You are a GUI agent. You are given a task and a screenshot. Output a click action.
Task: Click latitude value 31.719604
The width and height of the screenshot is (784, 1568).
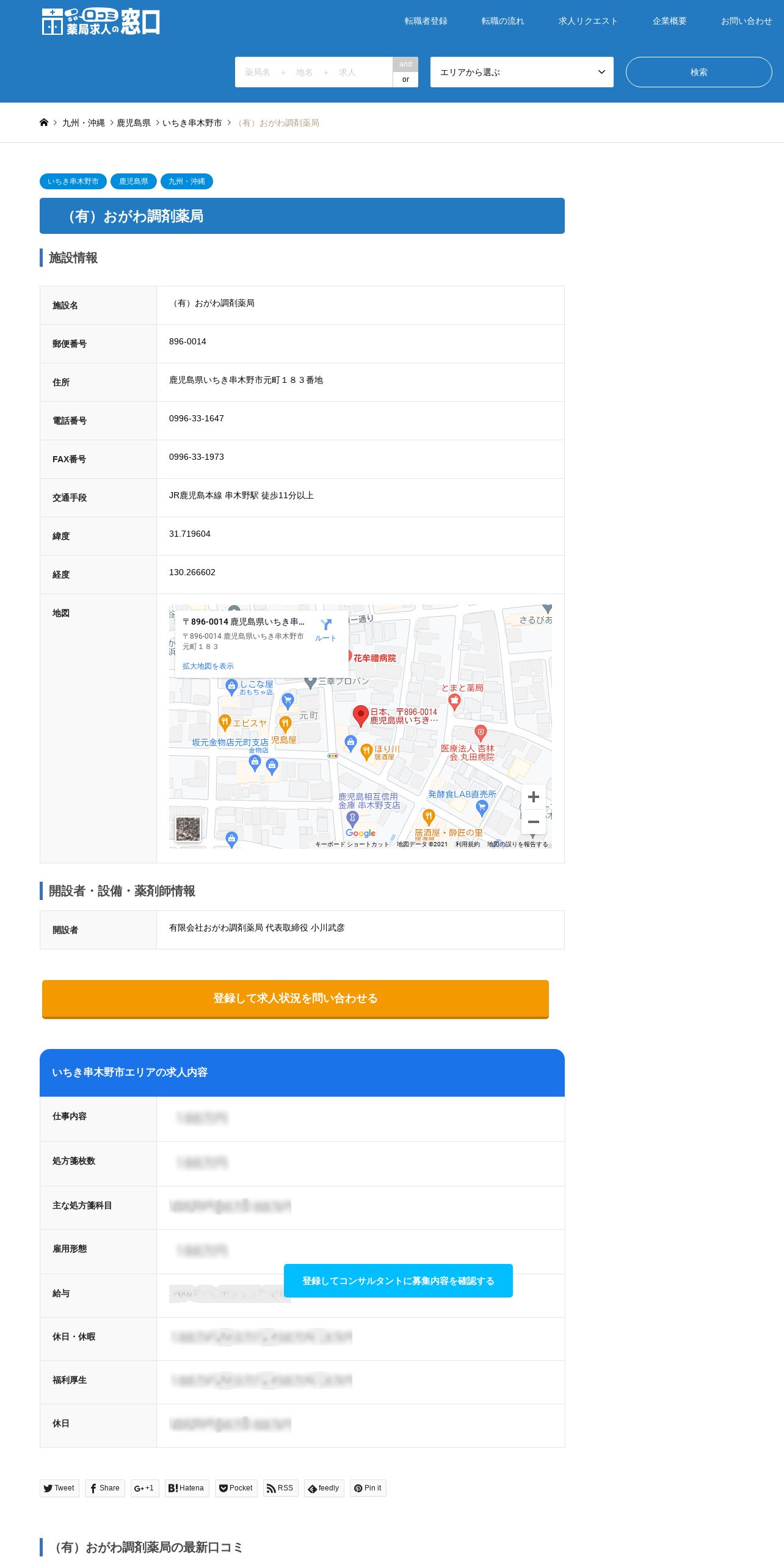pyautogui.click(x=190, y=534)
